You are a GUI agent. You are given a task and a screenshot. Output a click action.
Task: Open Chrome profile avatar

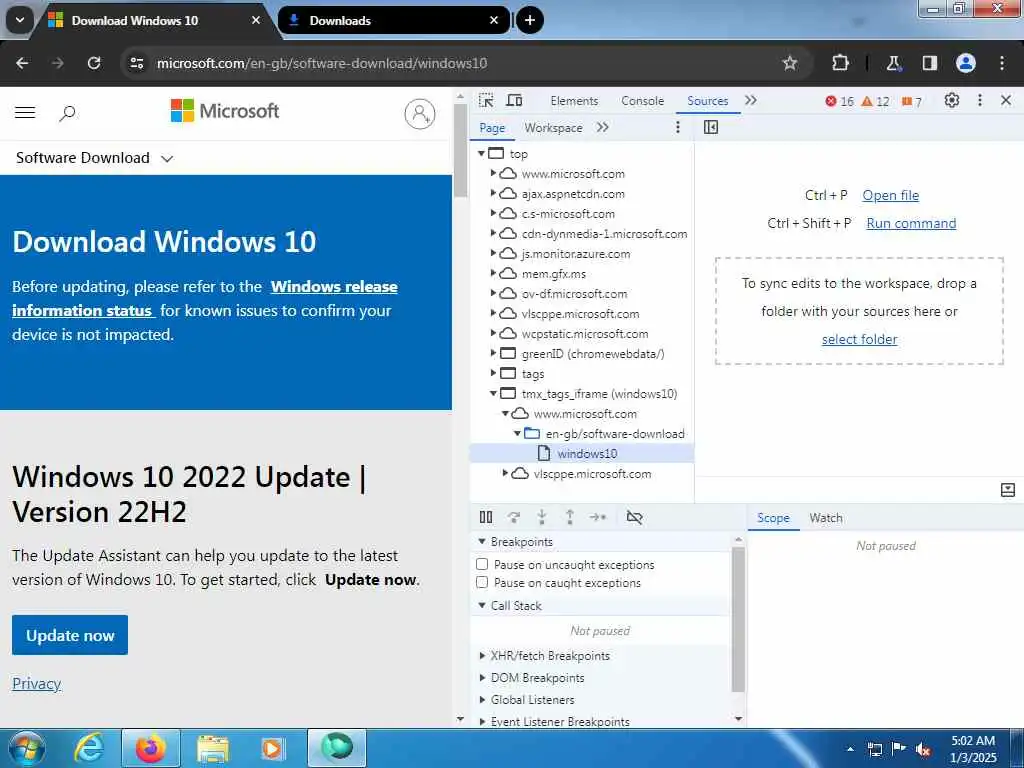(x=965, y=63)
